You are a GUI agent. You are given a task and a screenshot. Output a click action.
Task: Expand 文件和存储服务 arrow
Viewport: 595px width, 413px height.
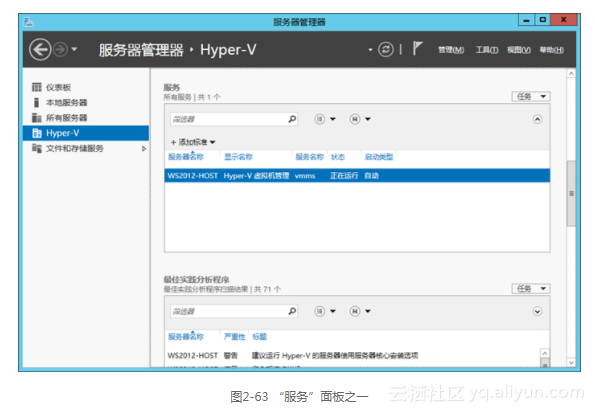click(144, 149)
